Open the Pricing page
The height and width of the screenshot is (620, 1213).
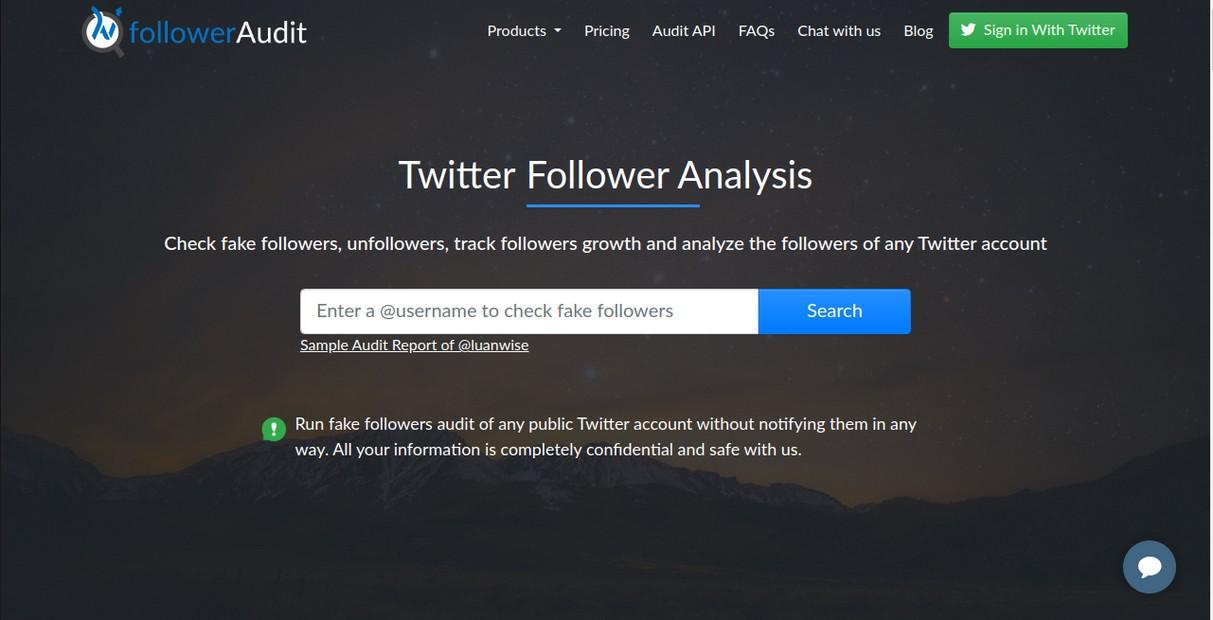[x=607, y=31]
